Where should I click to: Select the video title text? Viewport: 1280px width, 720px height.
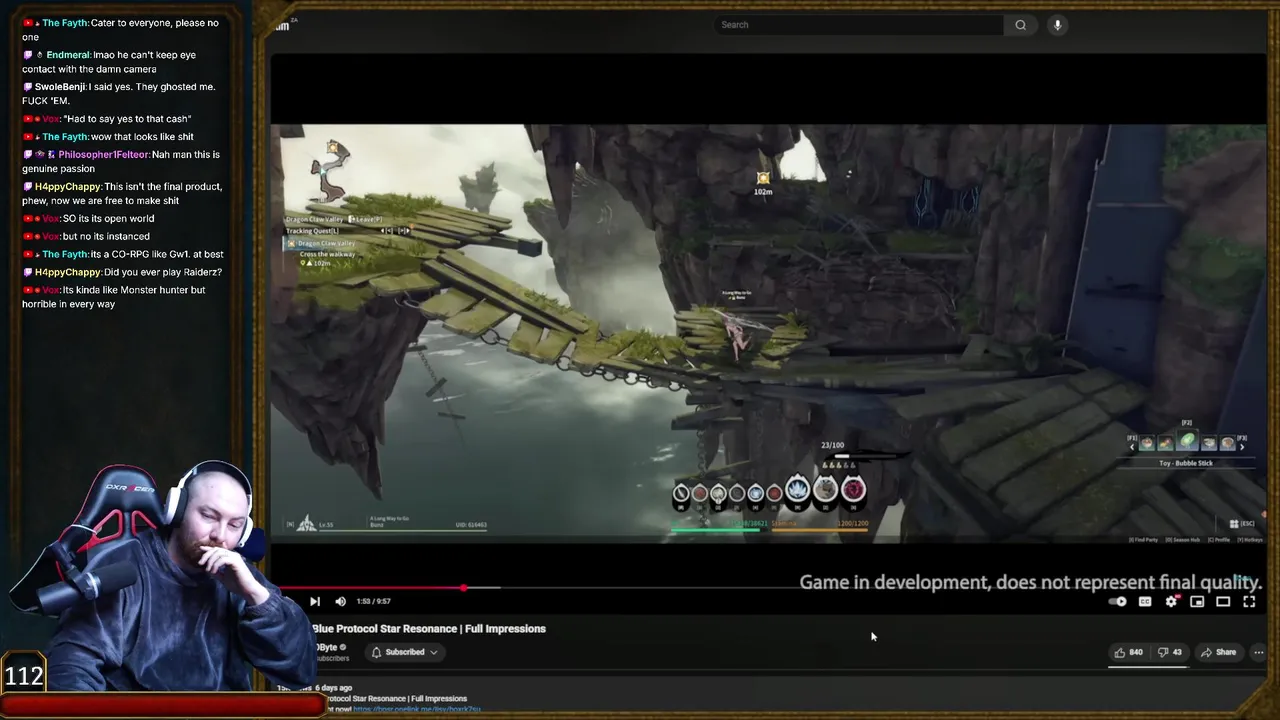429,629
